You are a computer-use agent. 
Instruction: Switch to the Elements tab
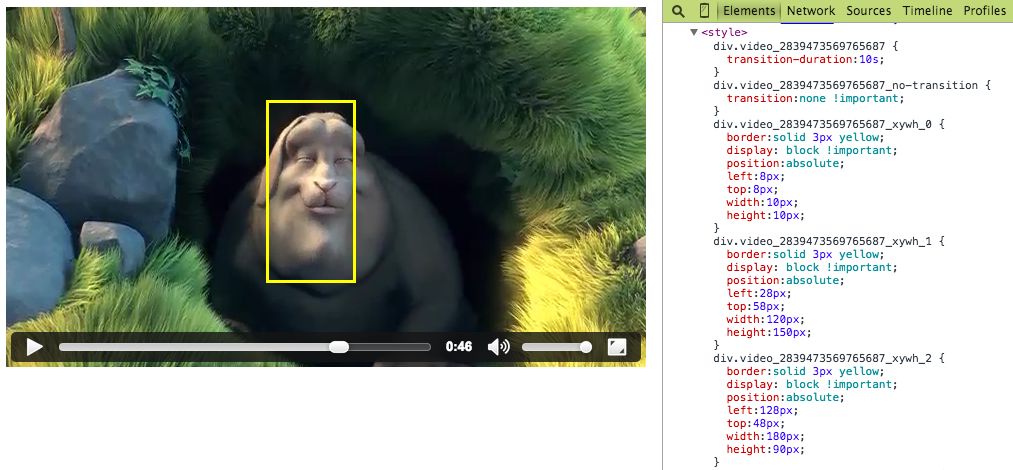pos(749,10)
